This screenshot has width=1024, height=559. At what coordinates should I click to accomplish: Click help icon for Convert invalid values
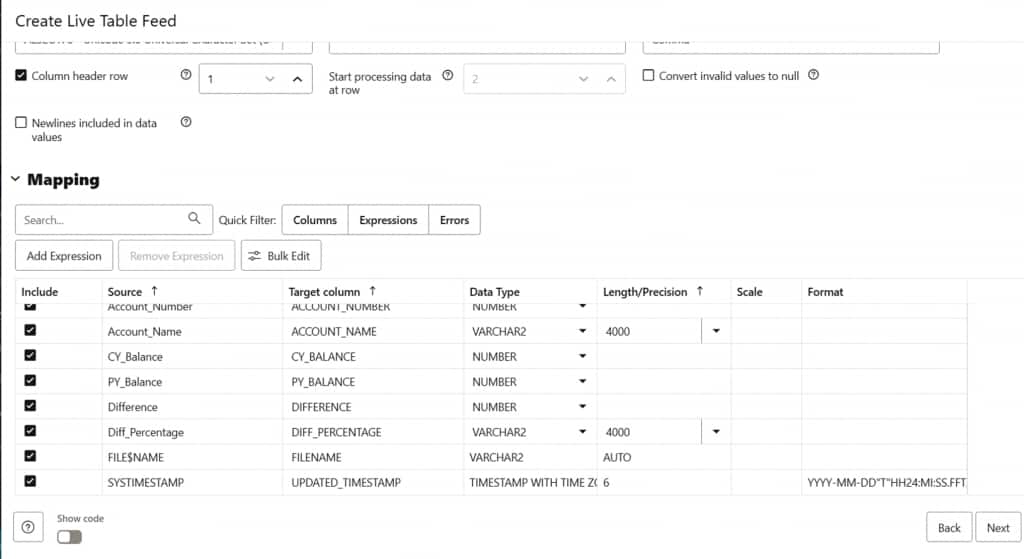(x=813, y=75)
